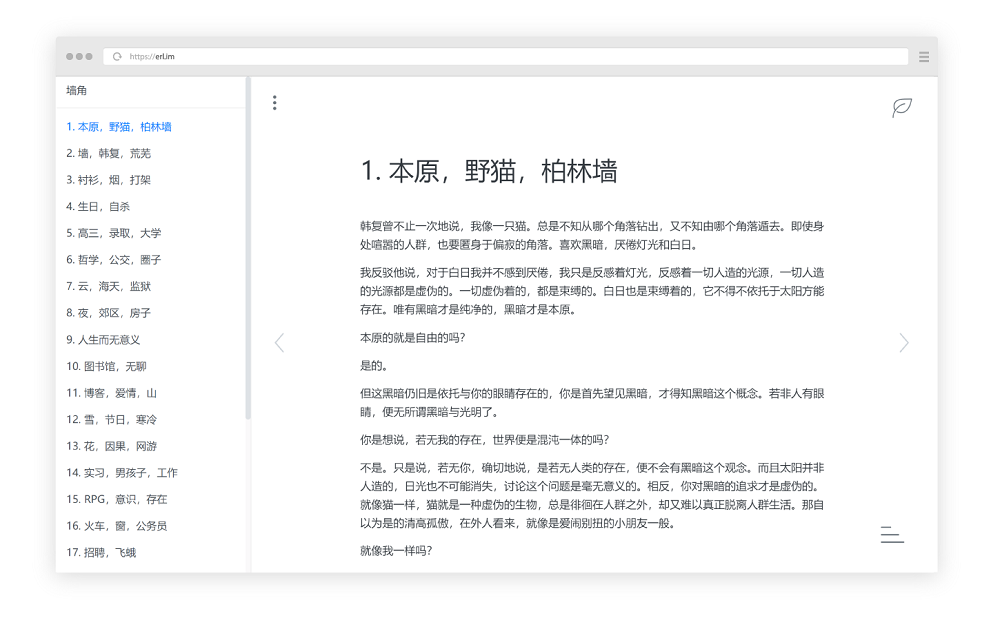
Task: Open chapter 15. RPG，意识，存在
Action: click(x=117, y=500)
